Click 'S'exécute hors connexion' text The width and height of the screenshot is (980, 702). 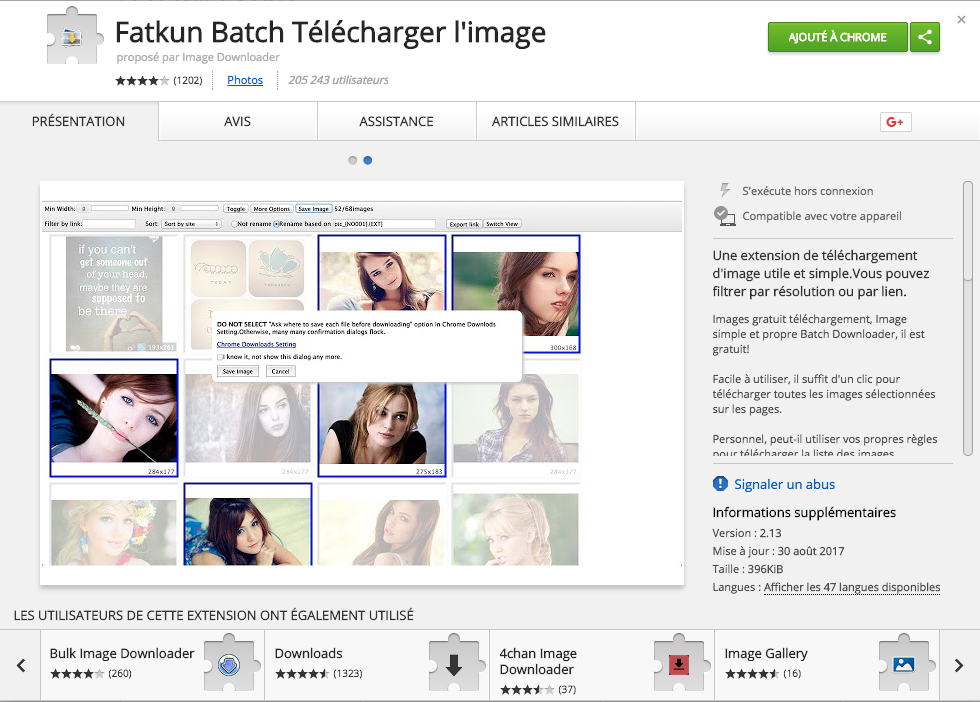[x=808, y=191]
